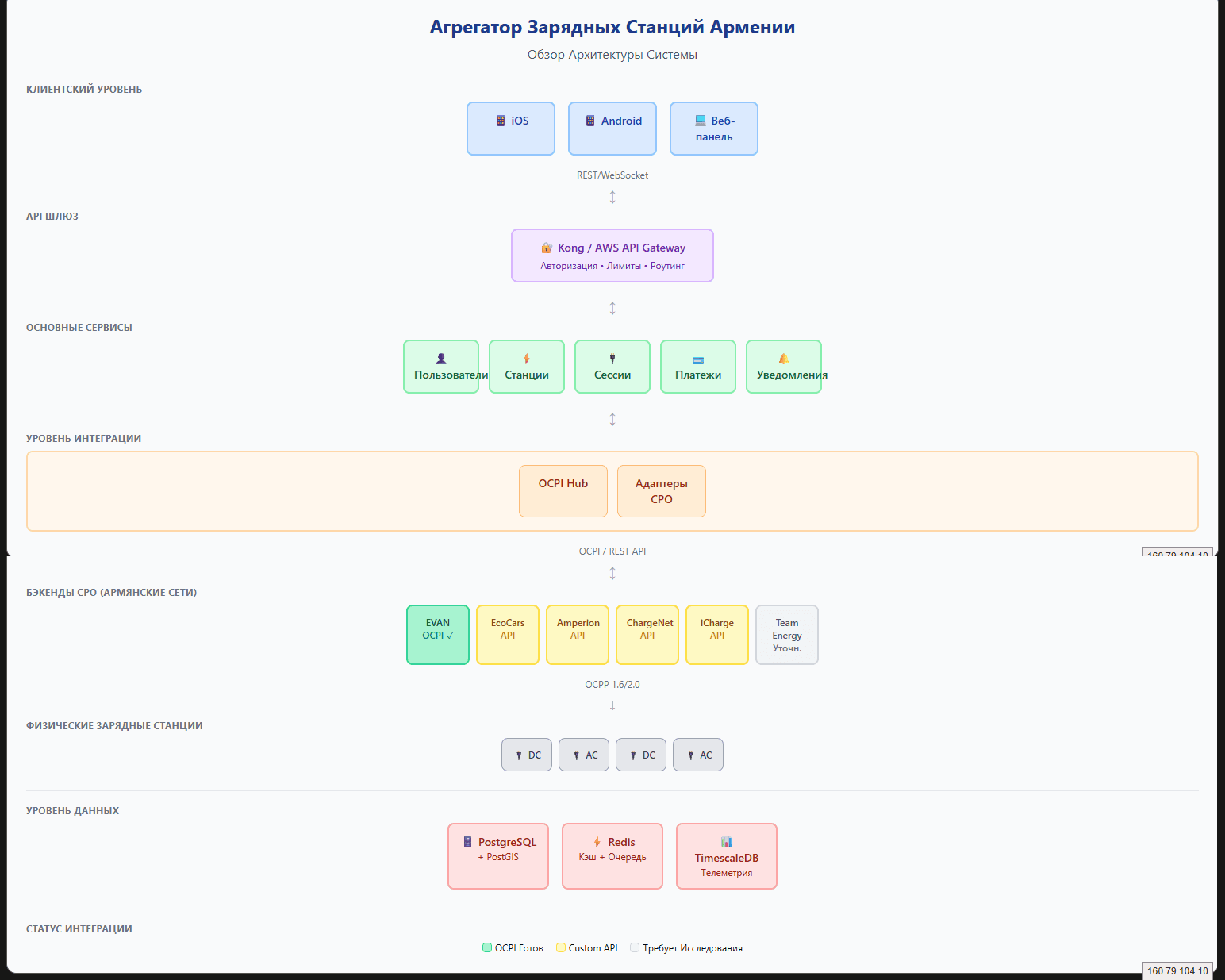The height and width of the screenshot is (980, 1225).
Task: Select the iOS client box
Action: click(511, 129)
